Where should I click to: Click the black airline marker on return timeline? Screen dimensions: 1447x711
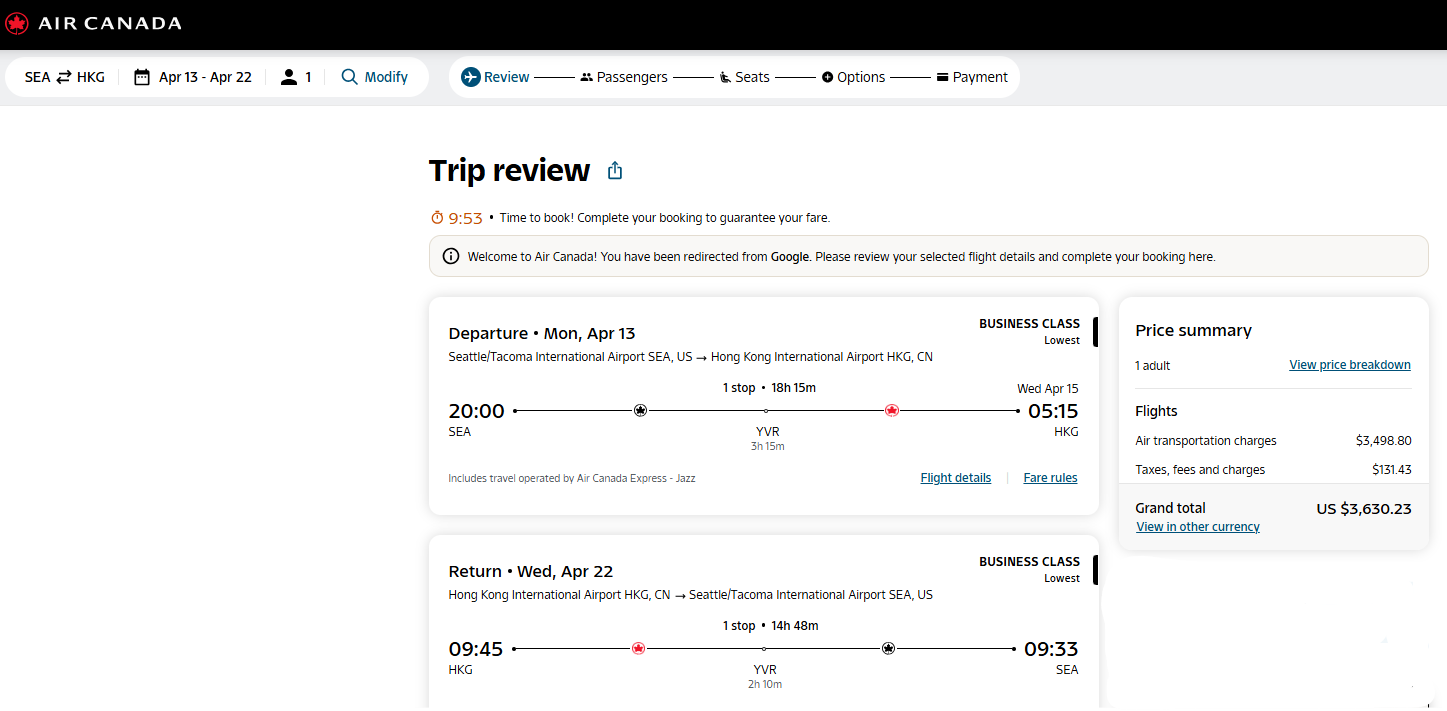(888, 648)
